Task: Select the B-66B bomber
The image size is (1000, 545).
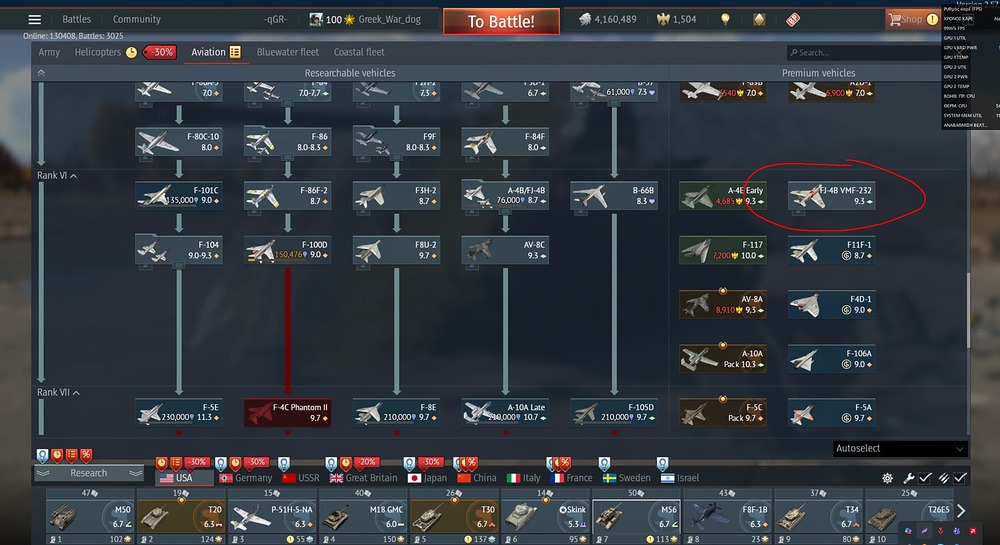Action: pos(614,196)
